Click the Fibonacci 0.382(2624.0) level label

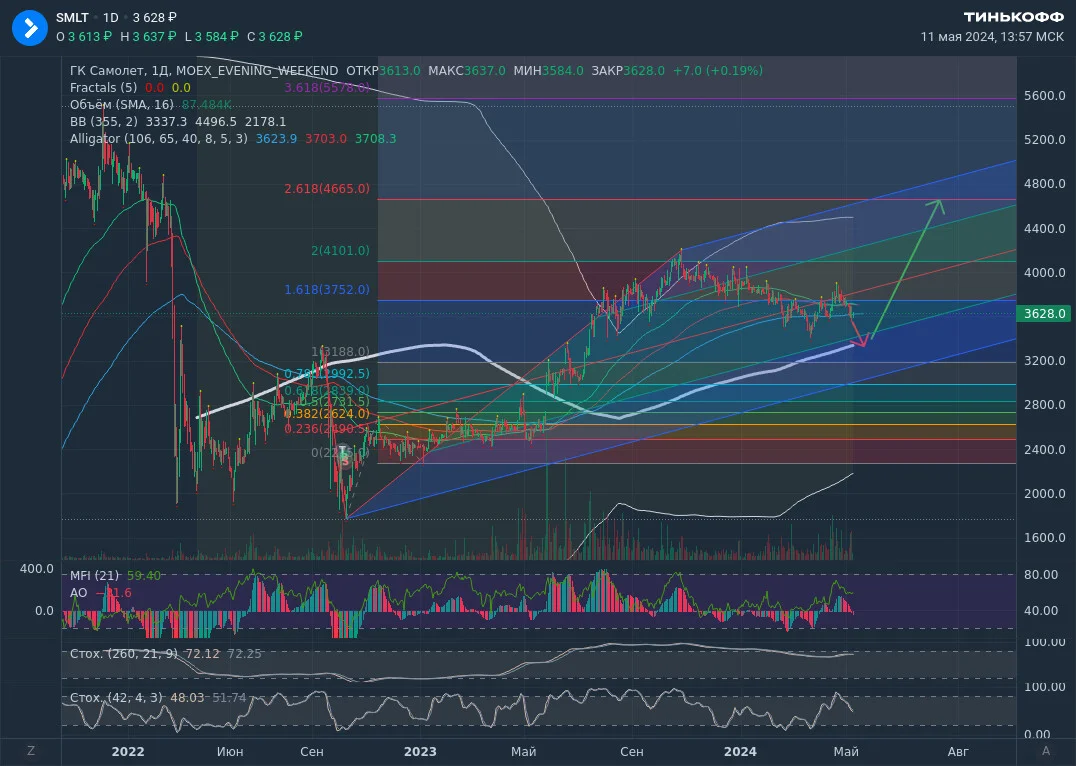[x=327, y=414]
